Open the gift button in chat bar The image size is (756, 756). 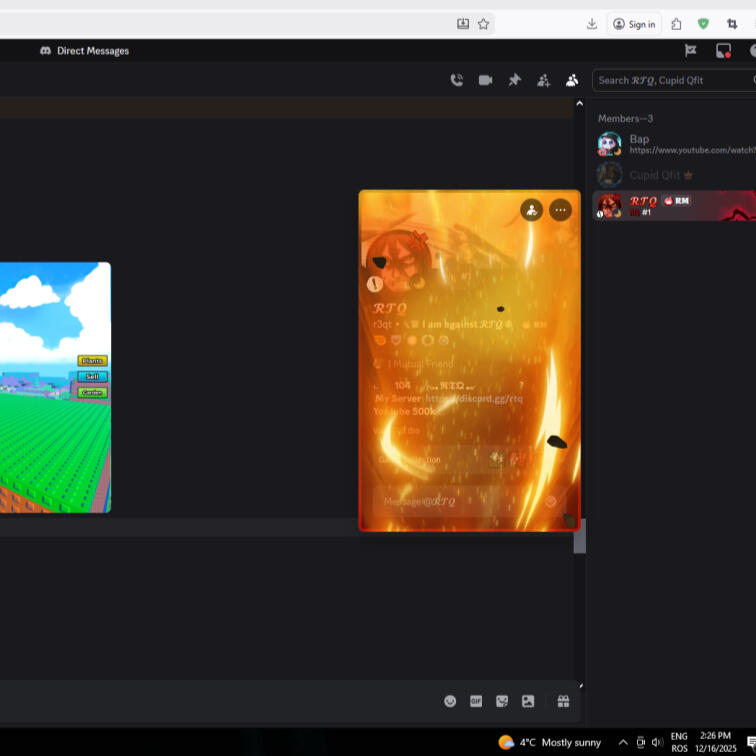[563, 701]
